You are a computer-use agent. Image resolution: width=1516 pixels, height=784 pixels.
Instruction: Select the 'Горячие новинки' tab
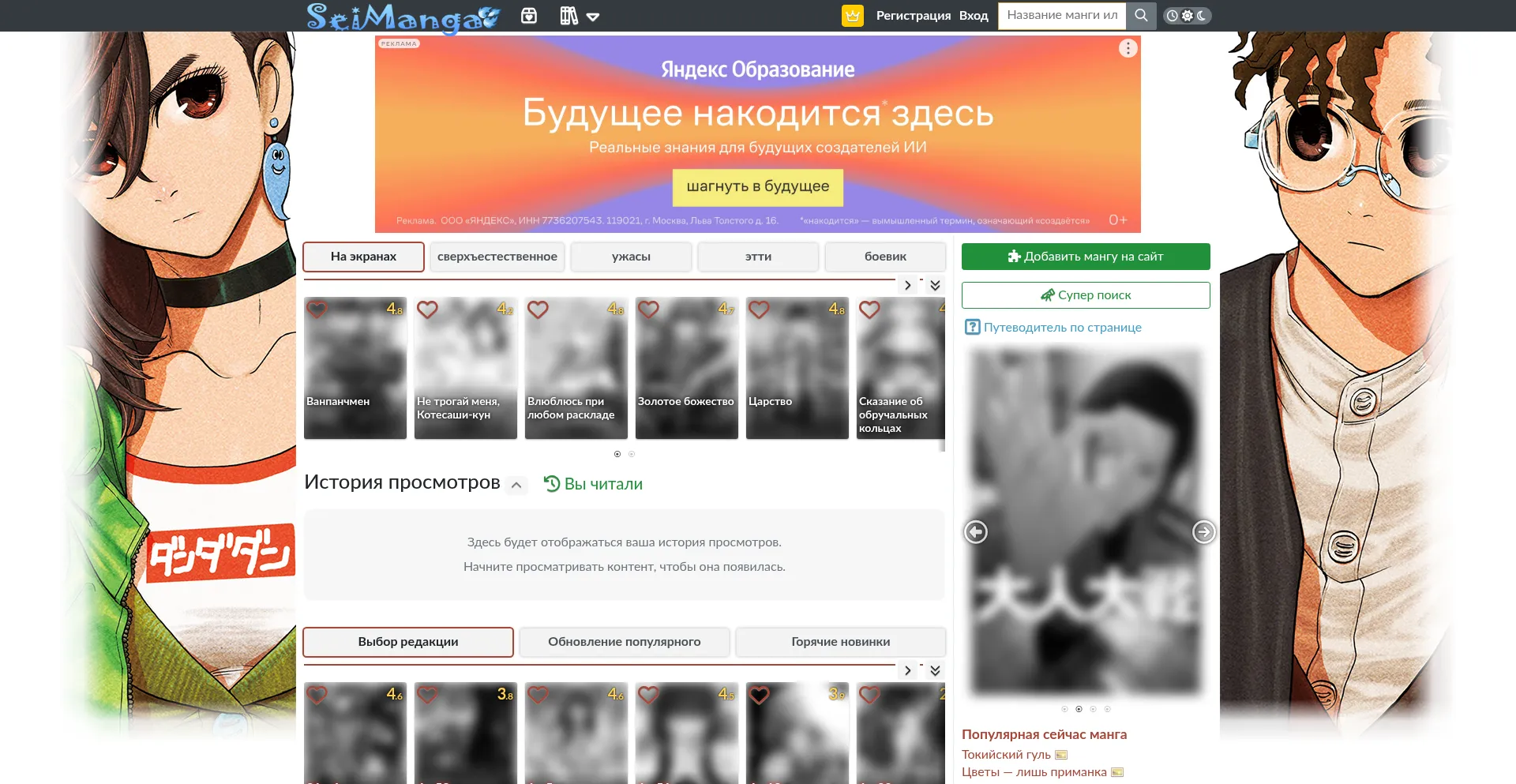click(x=840, y=642)
